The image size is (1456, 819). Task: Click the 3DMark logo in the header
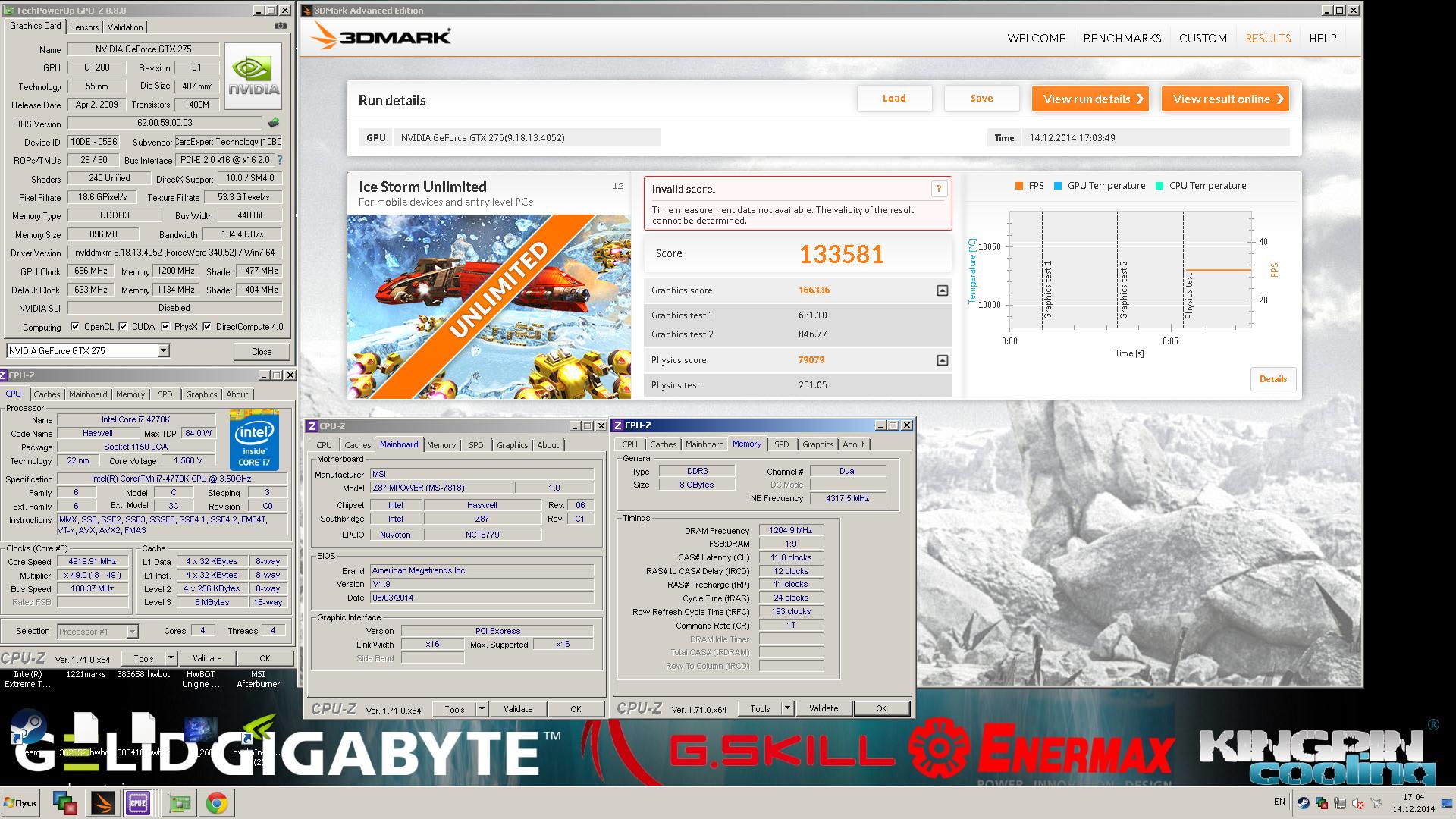click(x=381, y=36)
